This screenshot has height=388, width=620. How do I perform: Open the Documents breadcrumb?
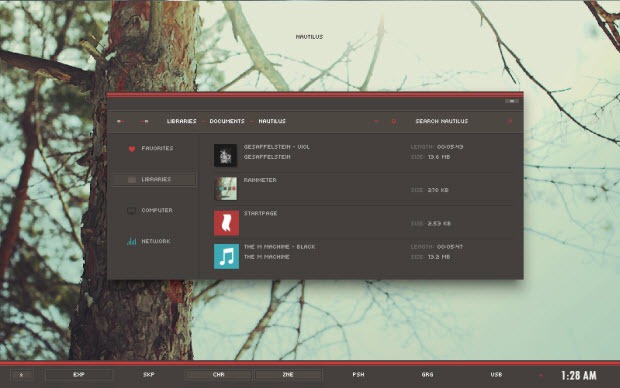(227, 121)
